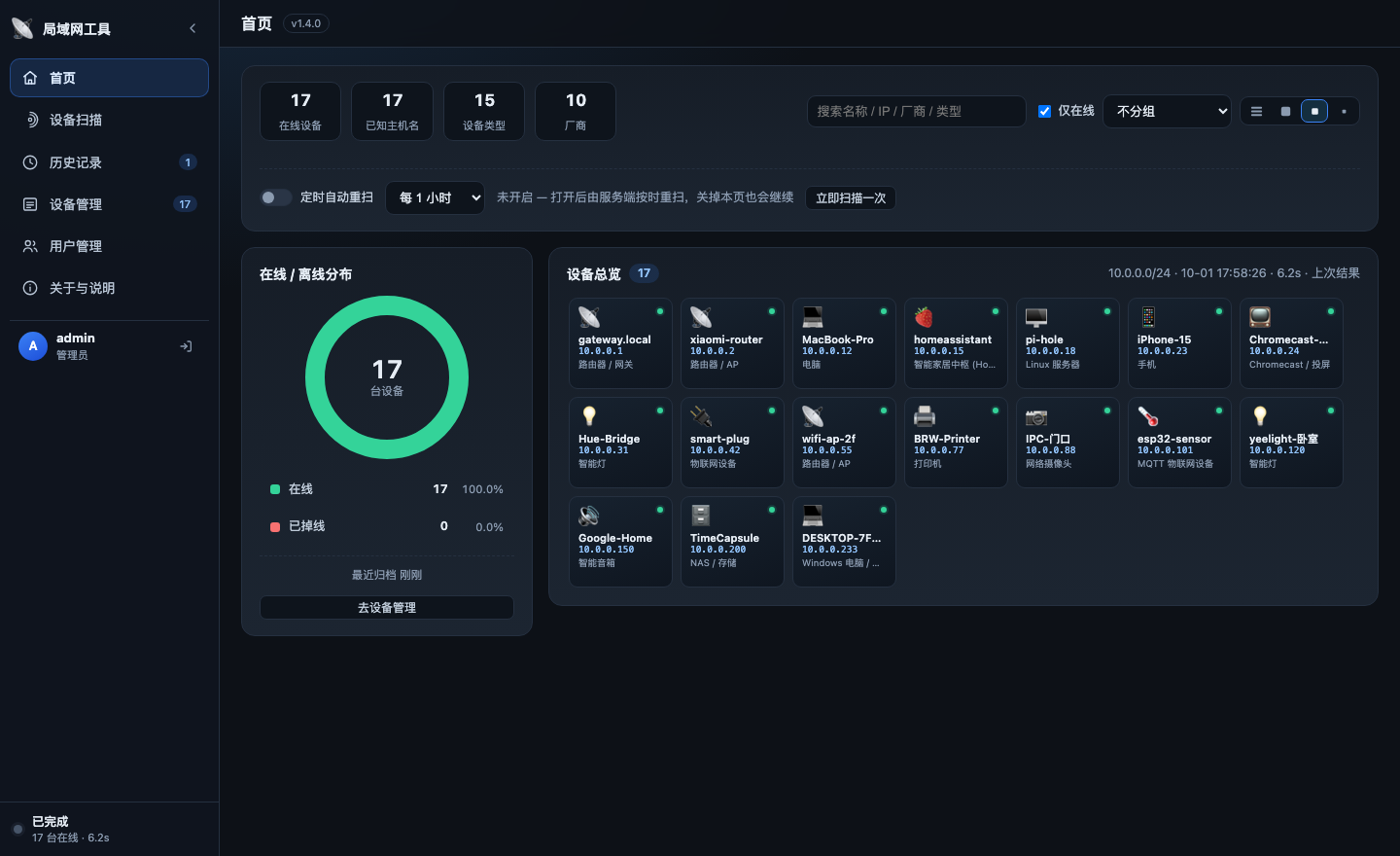Open the iPhone-15 phone device card
This screenshot has width=1400, height=856.
coord(1179,343)
